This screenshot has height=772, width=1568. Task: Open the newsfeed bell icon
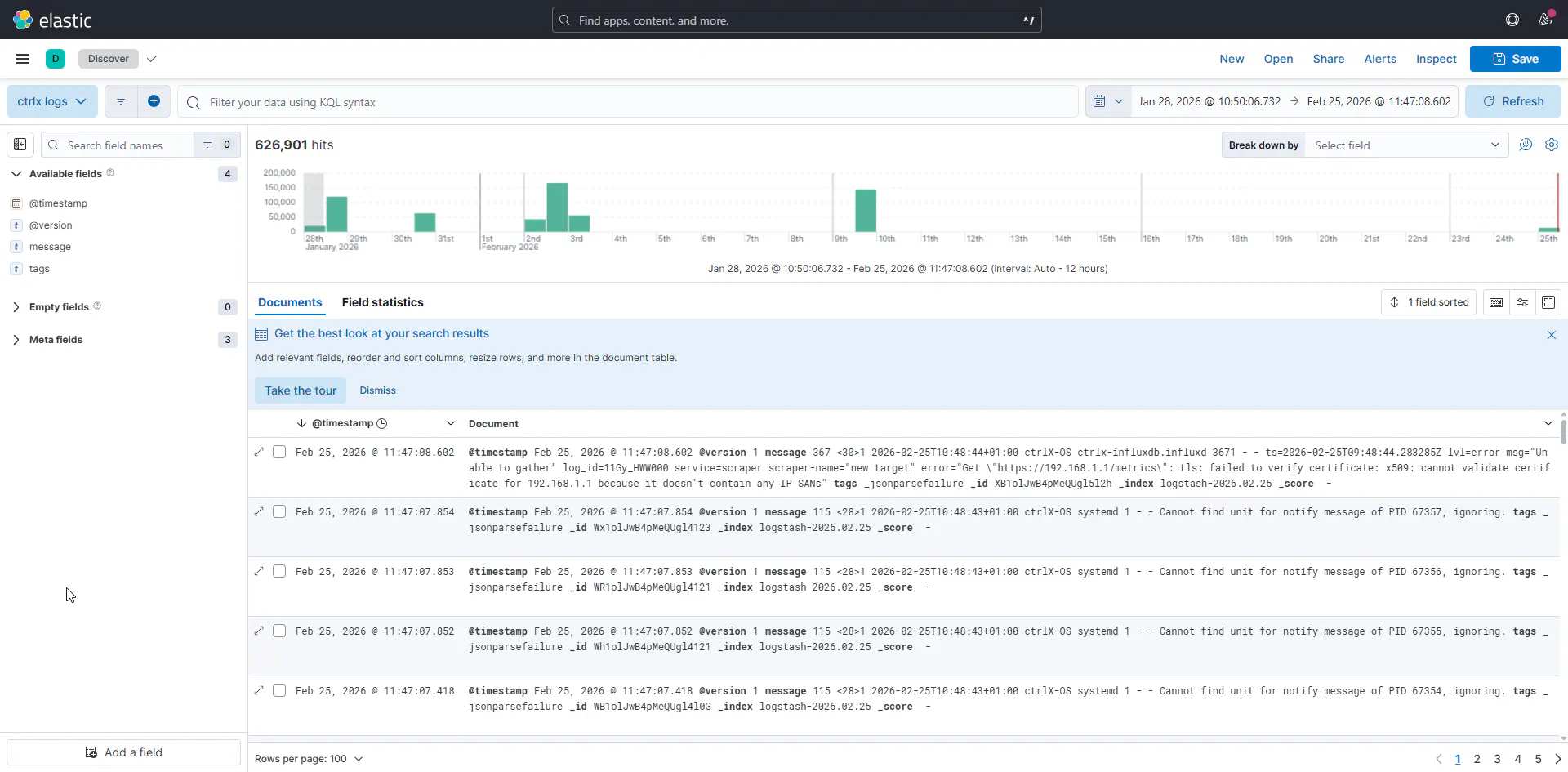1544,20
